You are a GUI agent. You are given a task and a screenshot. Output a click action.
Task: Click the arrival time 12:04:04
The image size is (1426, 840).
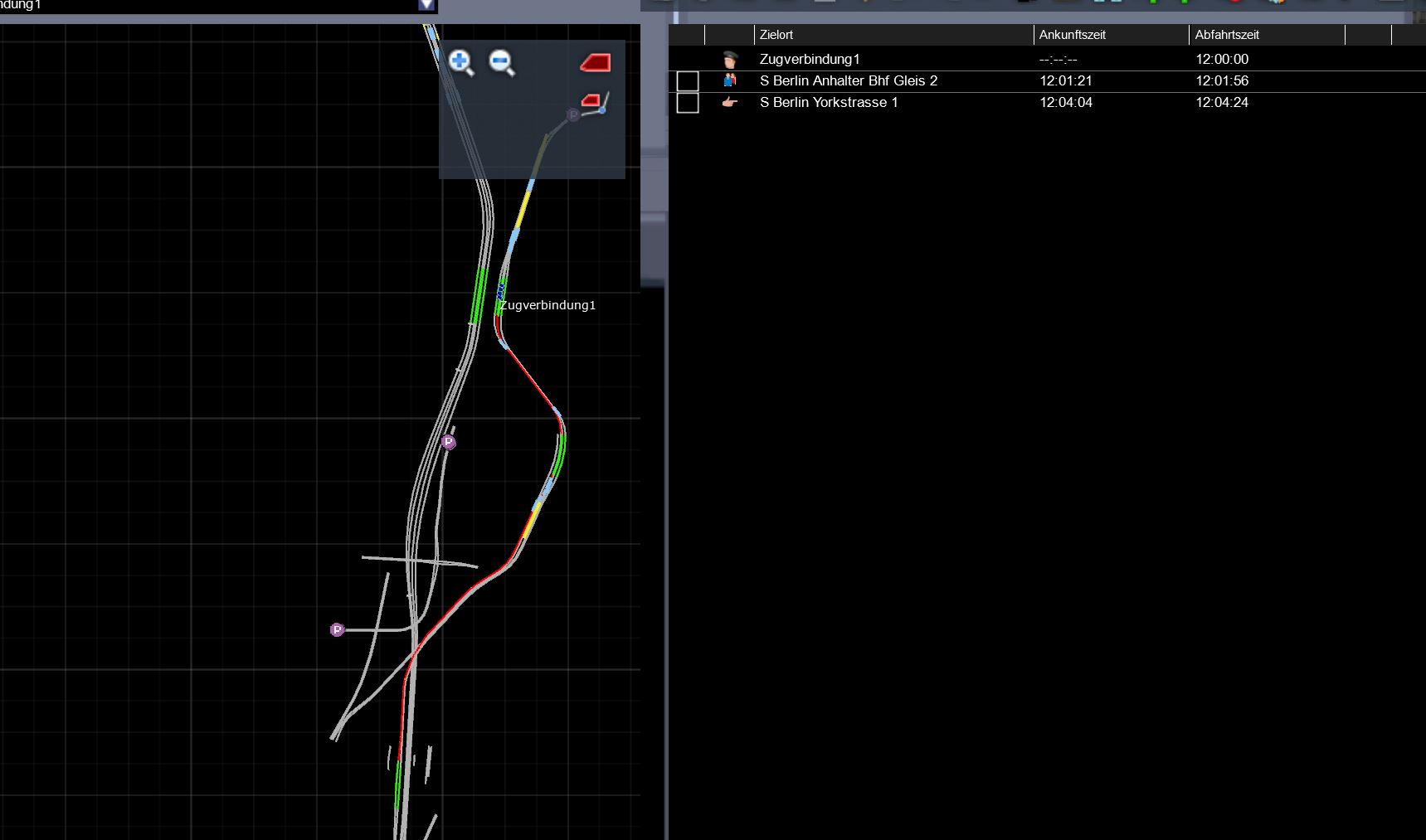pos(1066,102)
